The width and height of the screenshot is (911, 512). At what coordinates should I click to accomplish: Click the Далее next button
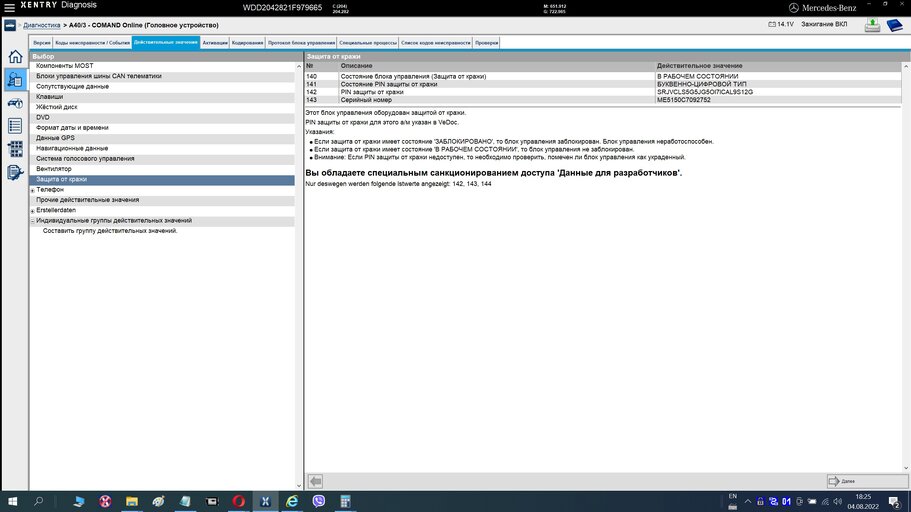pos(867,481)
